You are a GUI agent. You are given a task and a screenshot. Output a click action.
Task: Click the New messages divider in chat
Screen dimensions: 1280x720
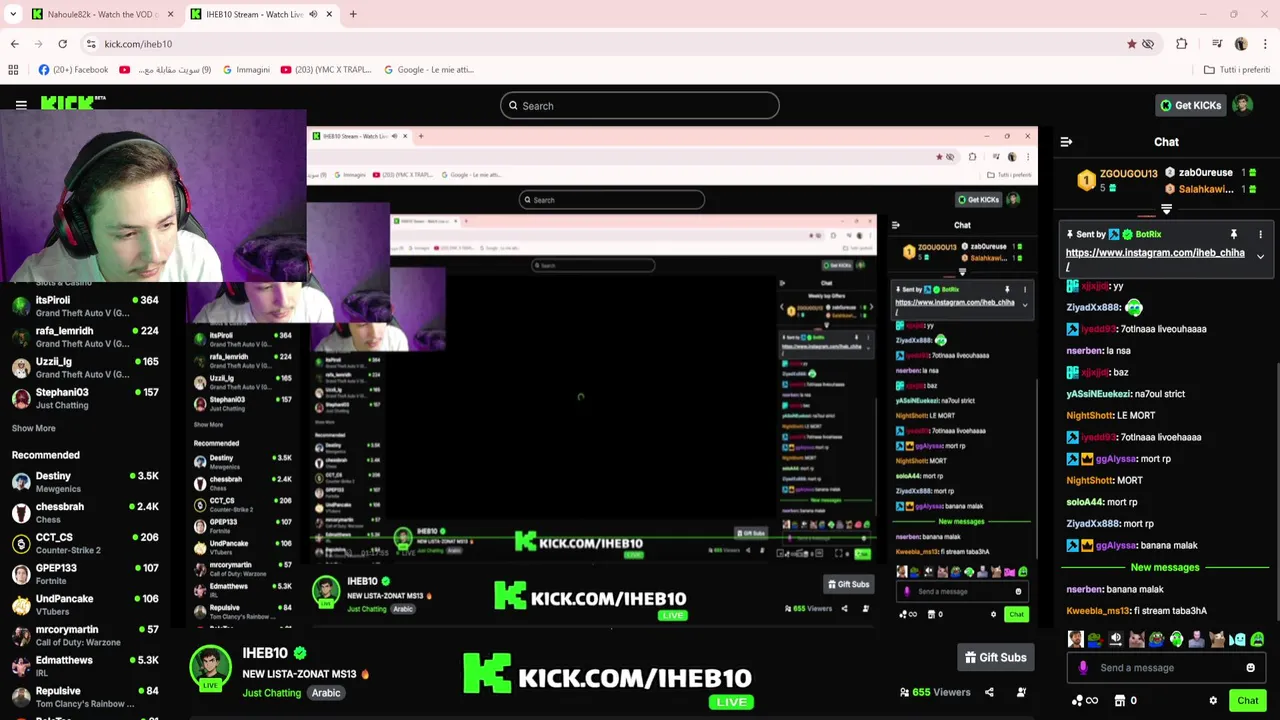pos(1164,567)
